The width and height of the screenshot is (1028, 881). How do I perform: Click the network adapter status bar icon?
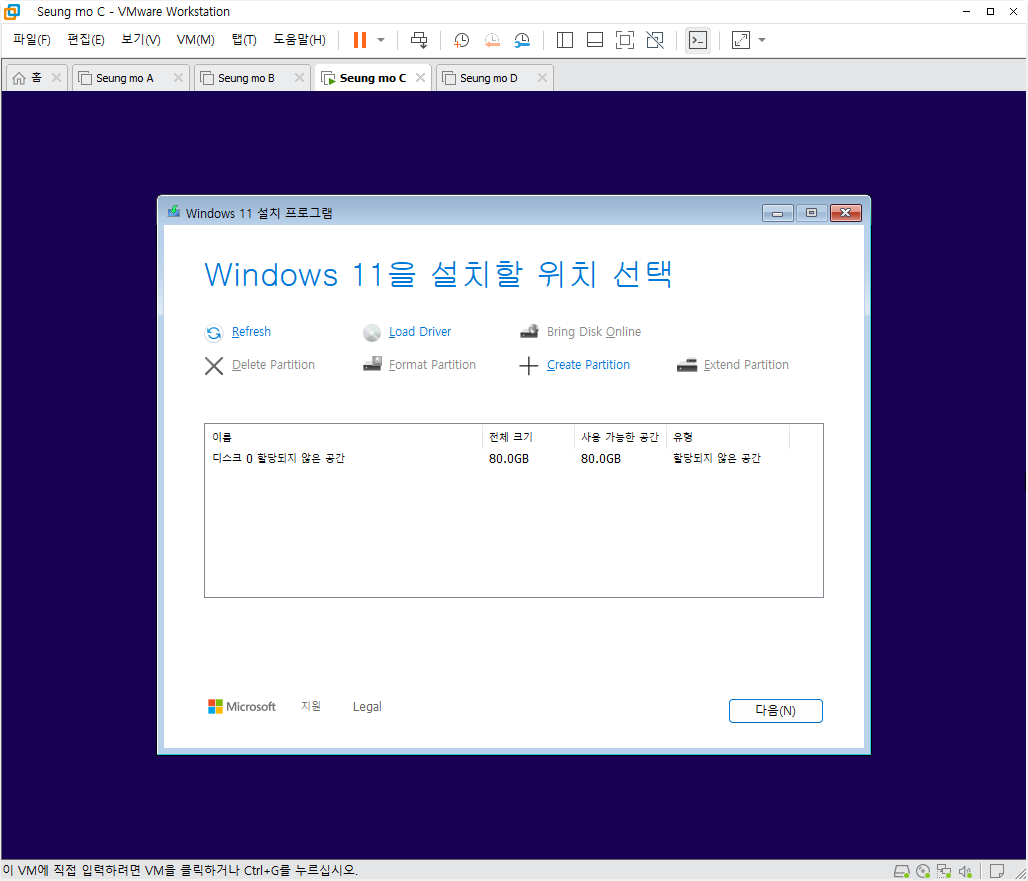point(944,871)
